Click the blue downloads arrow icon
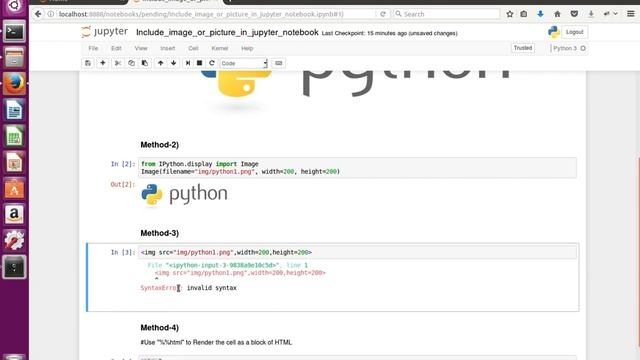The image size is (640, 360). tap(540, 14)
